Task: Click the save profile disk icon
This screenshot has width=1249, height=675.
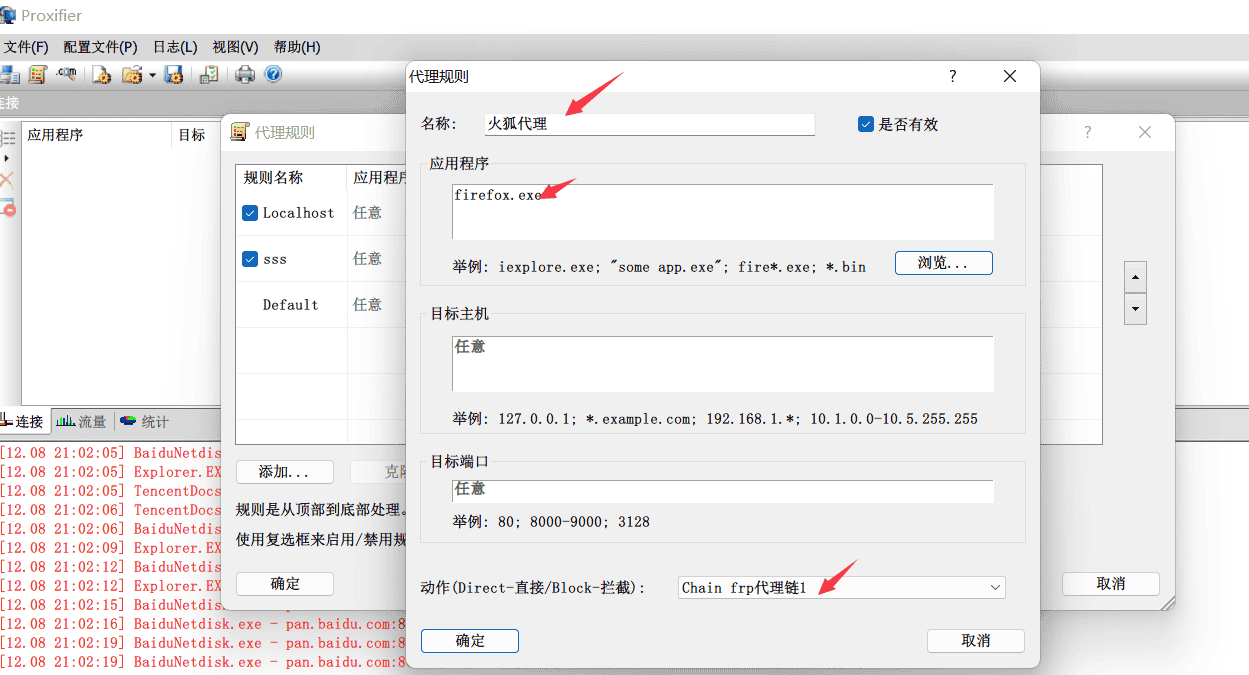Action: click(x=173, y=74)
